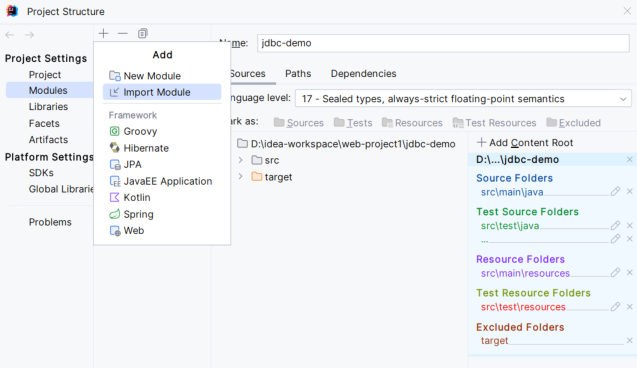
Task: Click src\main\resources path
Action: click(x=525, y=273)
